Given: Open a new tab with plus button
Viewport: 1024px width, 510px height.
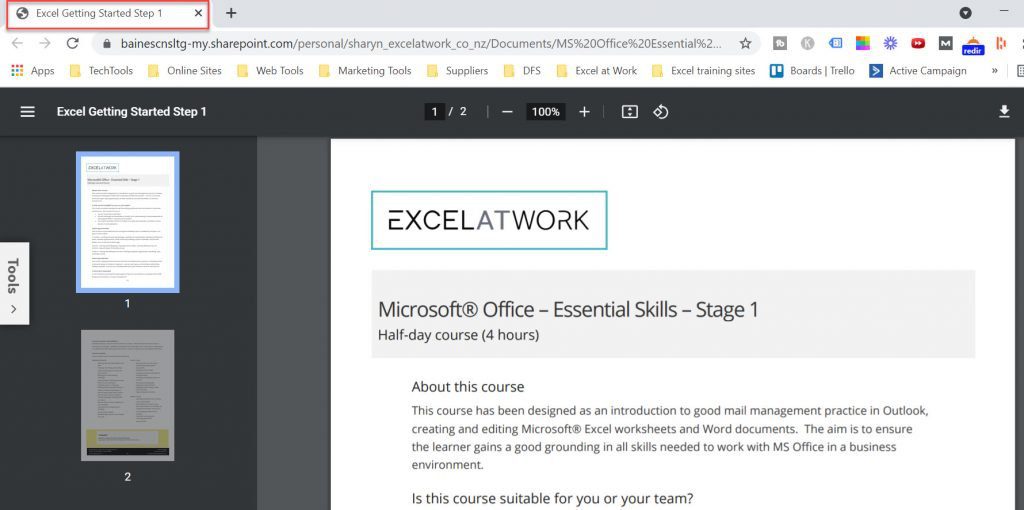Looking at the screenshot, I should 231,13.
